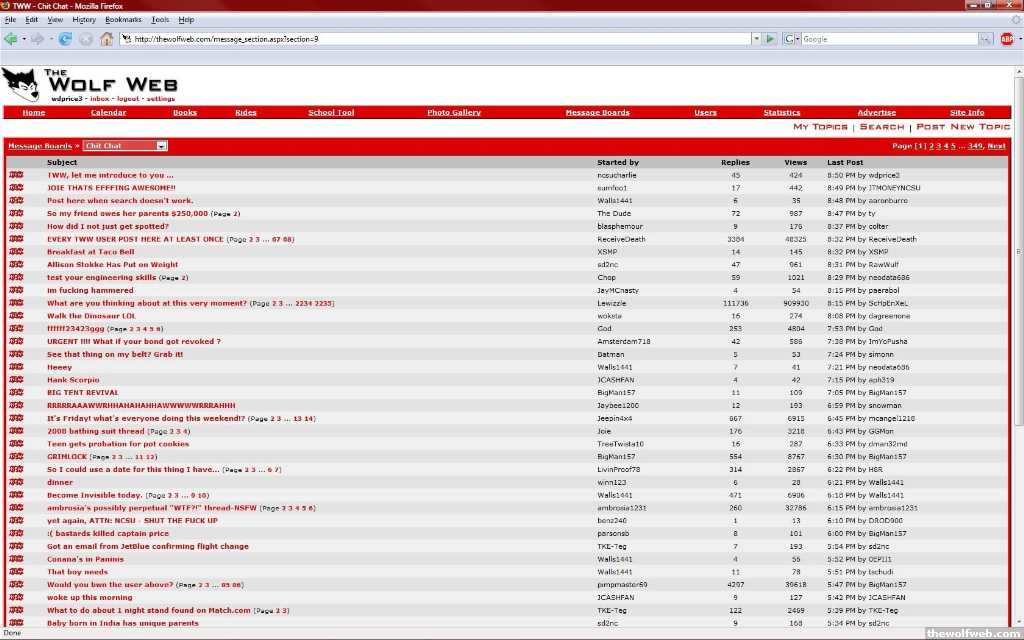Go to the Next page of topics

click(x=996, y=146)
